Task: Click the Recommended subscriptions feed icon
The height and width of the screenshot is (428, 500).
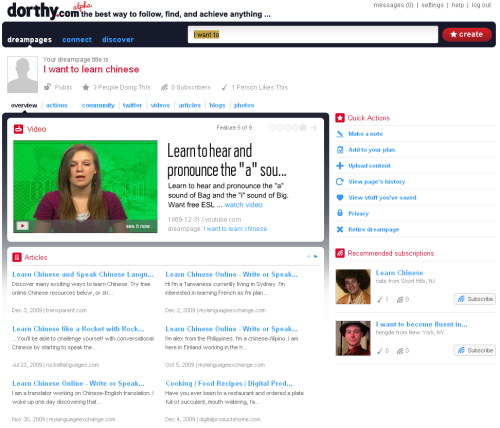Action: [x=340, y=253]
